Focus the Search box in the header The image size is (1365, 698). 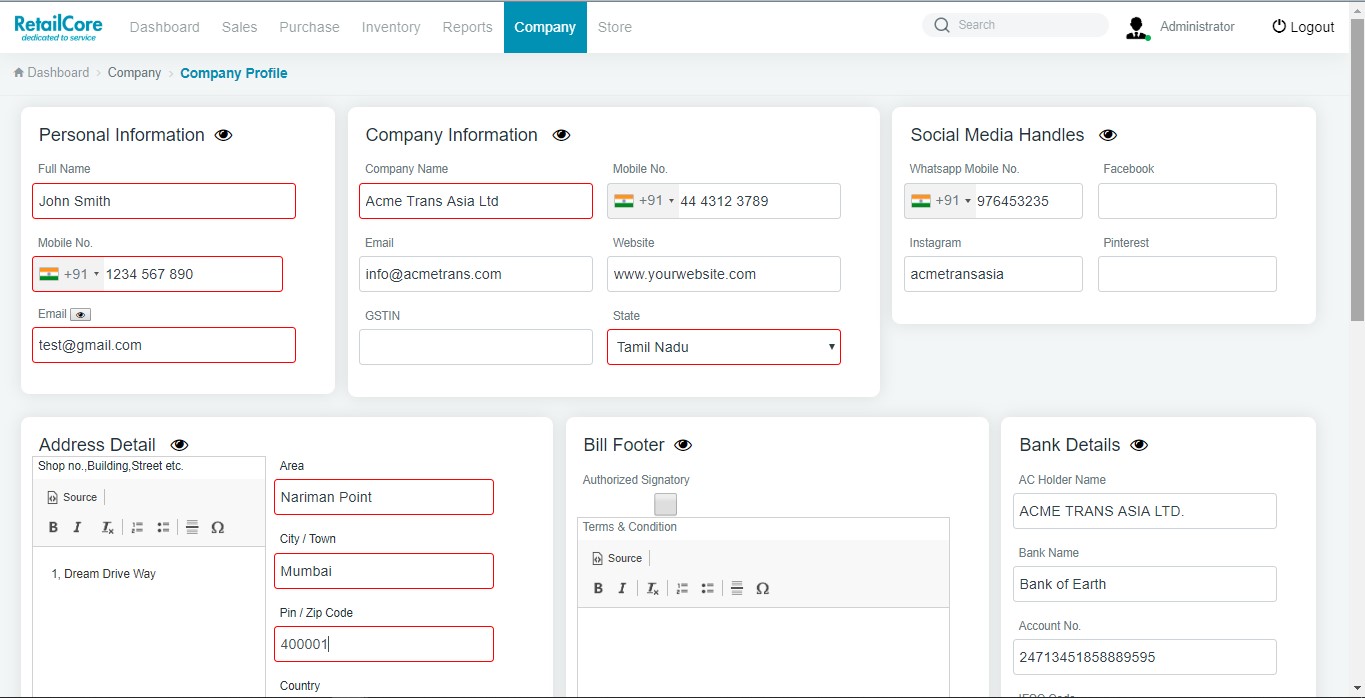1015,25
